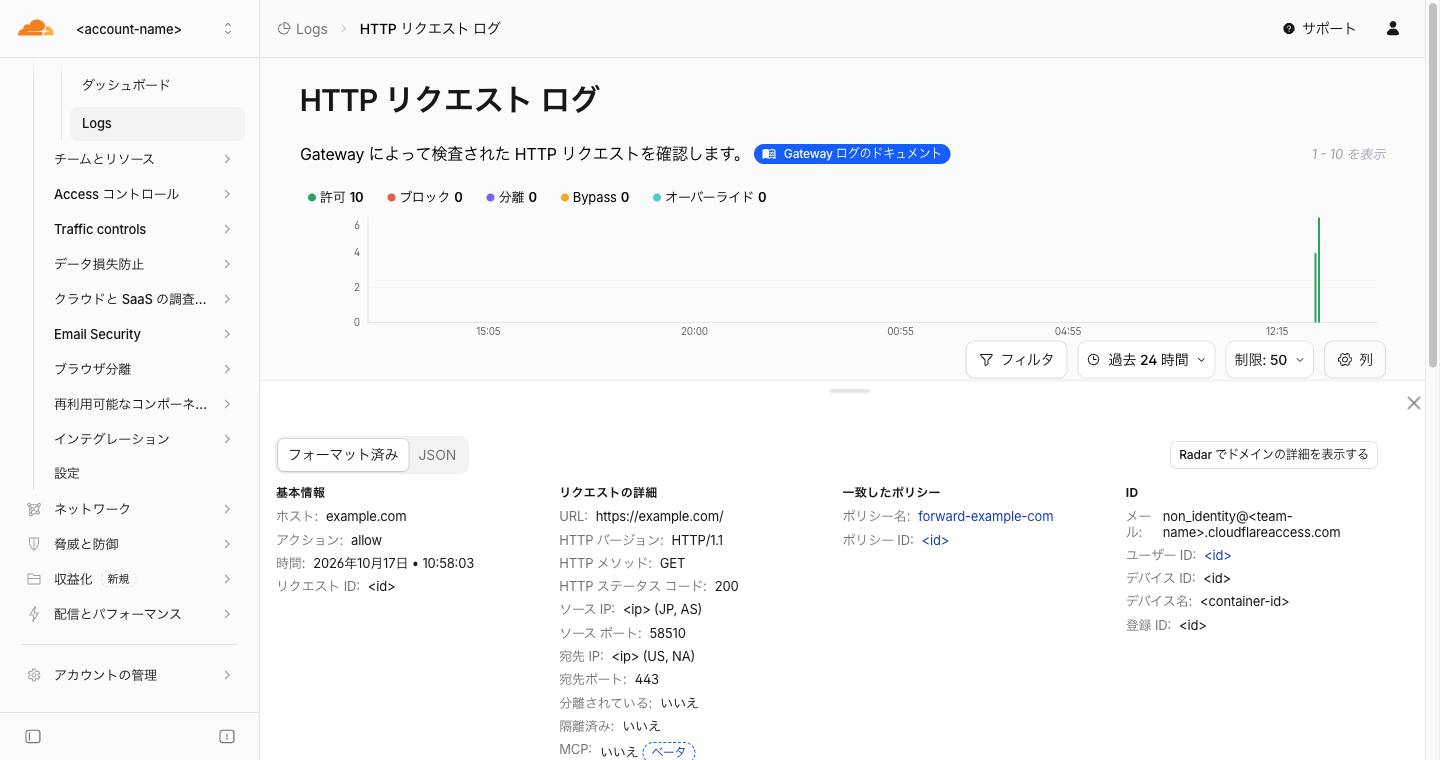Toggle 許可 legend series
This screenshot has height=760, width=1440.
(336, 197)
